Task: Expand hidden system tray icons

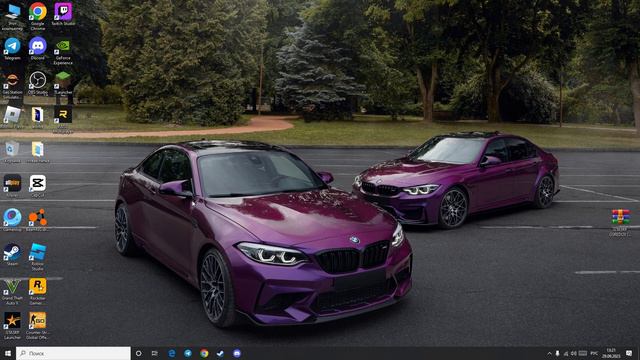Action: [549, 353]
